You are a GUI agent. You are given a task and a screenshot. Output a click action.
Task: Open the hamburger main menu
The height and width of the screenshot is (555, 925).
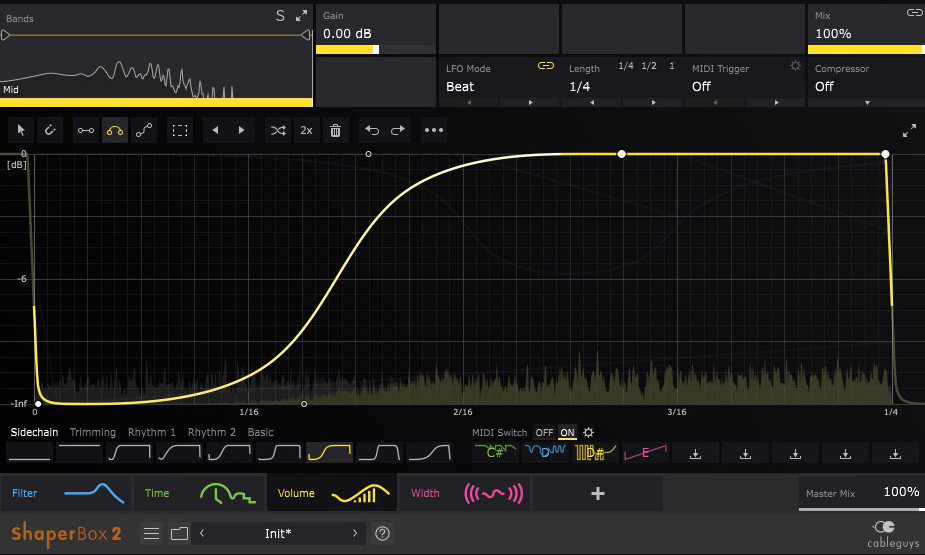pyautogui.click(x=152, y=534)
